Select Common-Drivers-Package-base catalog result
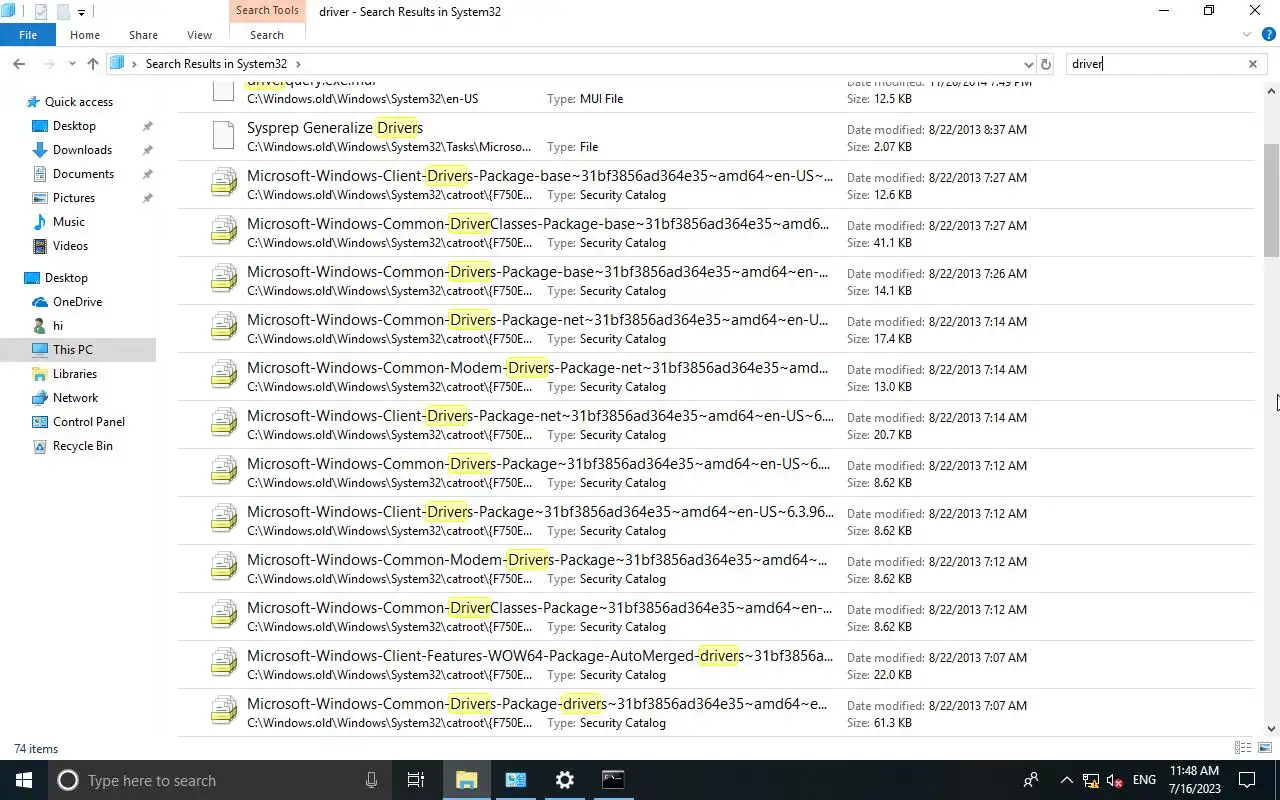1280x800 pixels. (x=716, y=281)
